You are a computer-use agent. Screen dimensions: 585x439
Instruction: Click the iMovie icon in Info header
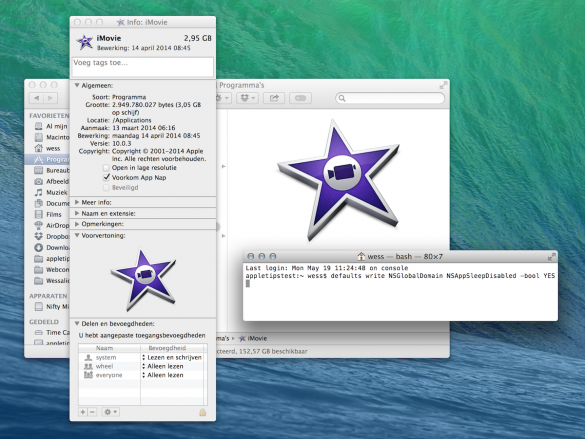coord(85,42)
